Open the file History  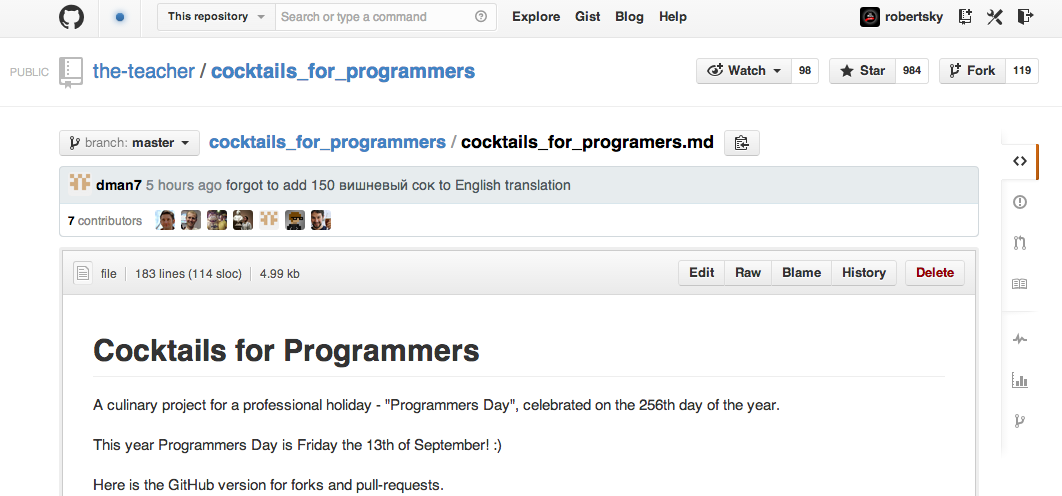(864, 272)
